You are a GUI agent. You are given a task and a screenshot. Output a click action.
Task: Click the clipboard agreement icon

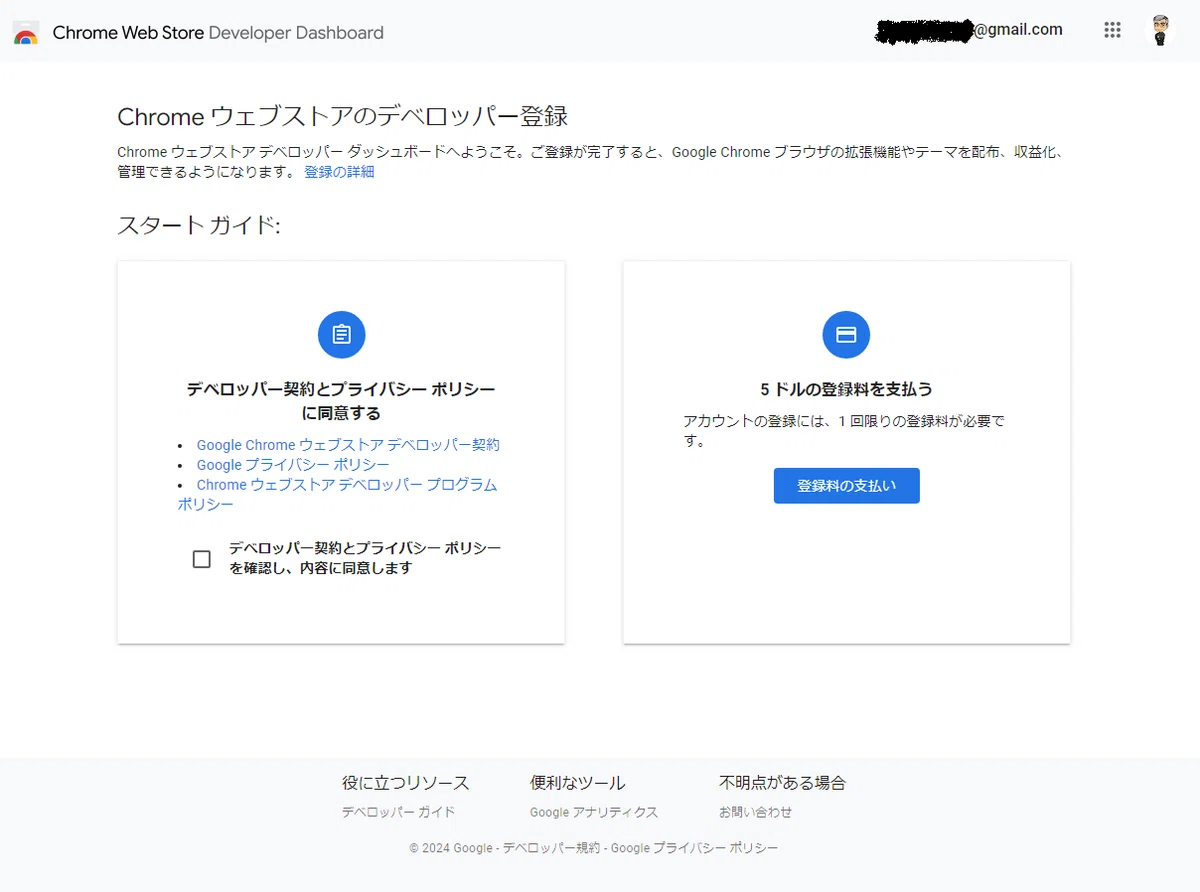click(x=341, y=334)
